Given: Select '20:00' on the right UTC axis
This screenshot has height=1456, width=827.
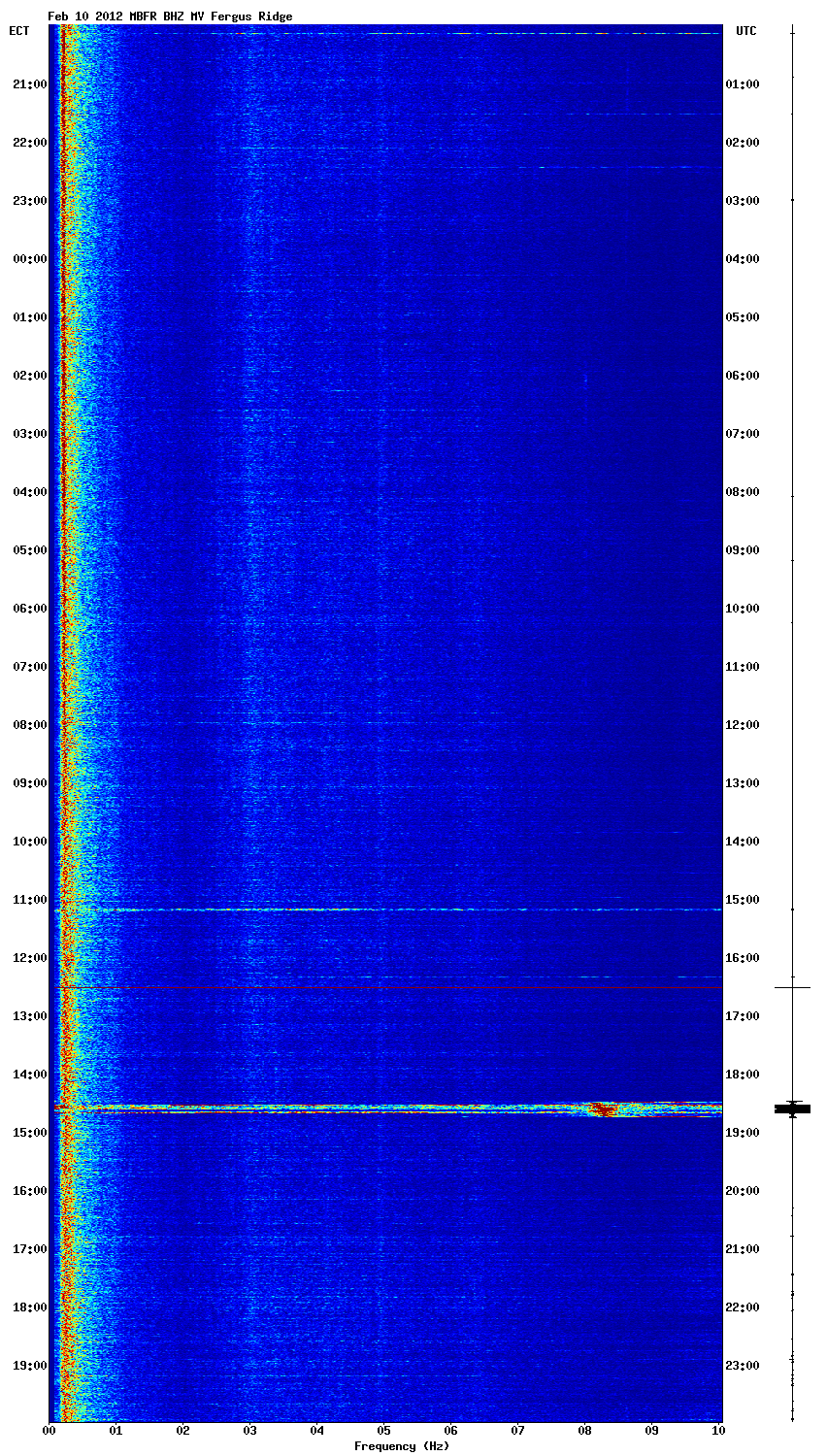Looking at the screenshot, I should pos(743,1191).
